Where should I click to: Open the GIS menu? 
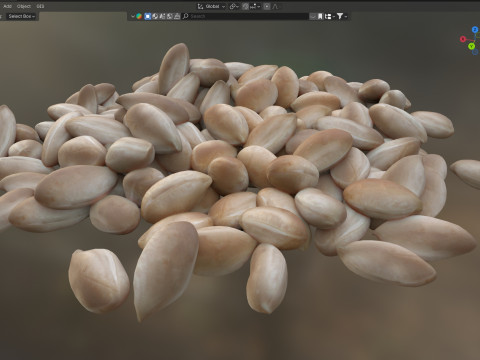click(40, 6)
